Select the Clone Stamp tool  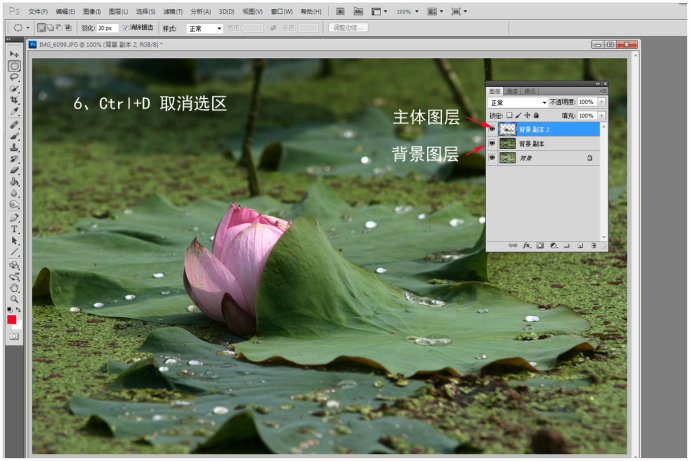tap(14, 148)
